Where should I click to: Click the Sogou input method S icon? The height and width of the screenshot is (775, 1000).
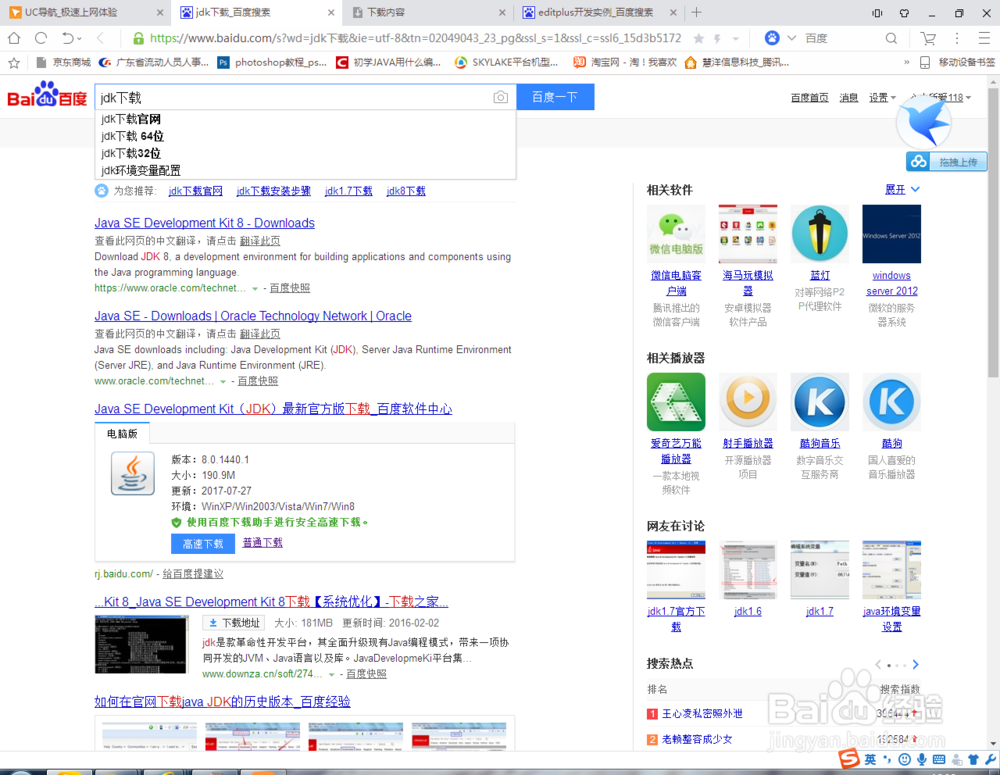[849, 758]
